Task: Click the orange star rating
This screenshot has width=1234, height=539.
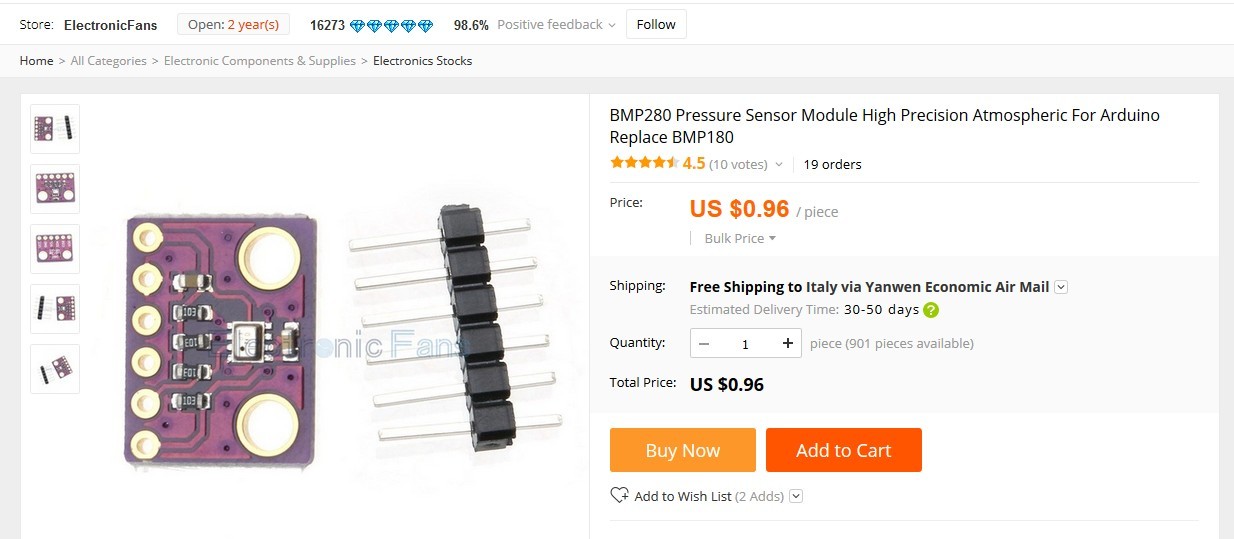Action: [x=644, y=163]
